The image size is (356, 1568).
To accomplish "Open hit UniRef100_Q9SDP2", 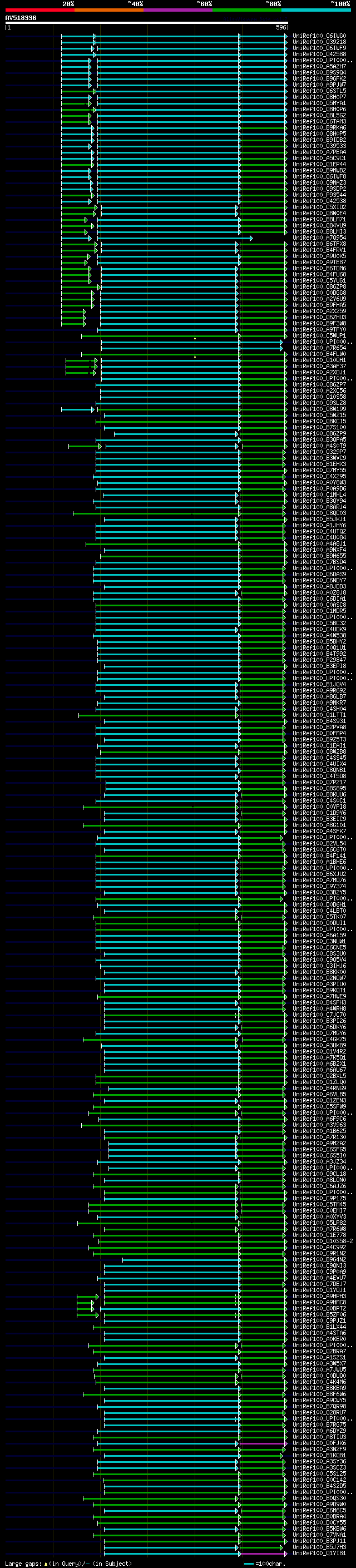I will pyautogui.click(x=319, y=189).
